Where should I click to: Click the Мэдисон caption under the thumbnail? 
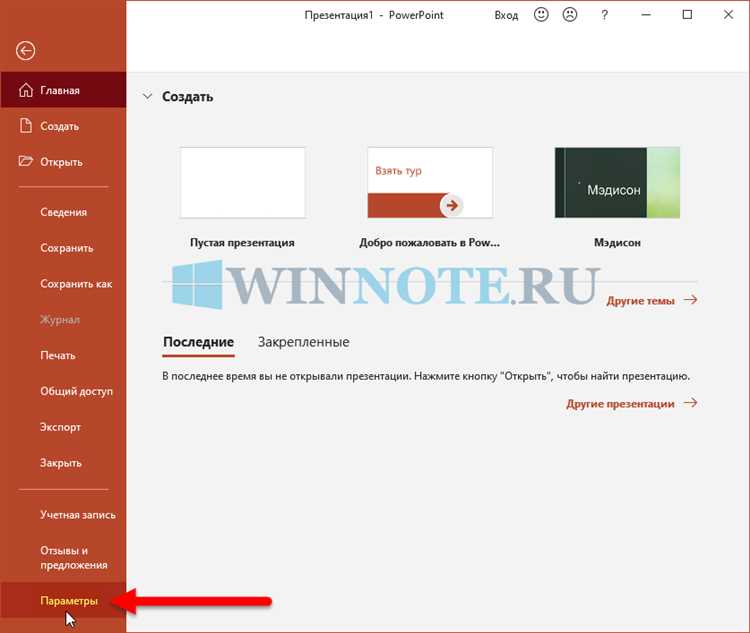pyautogui.click(x=617, y=243)
